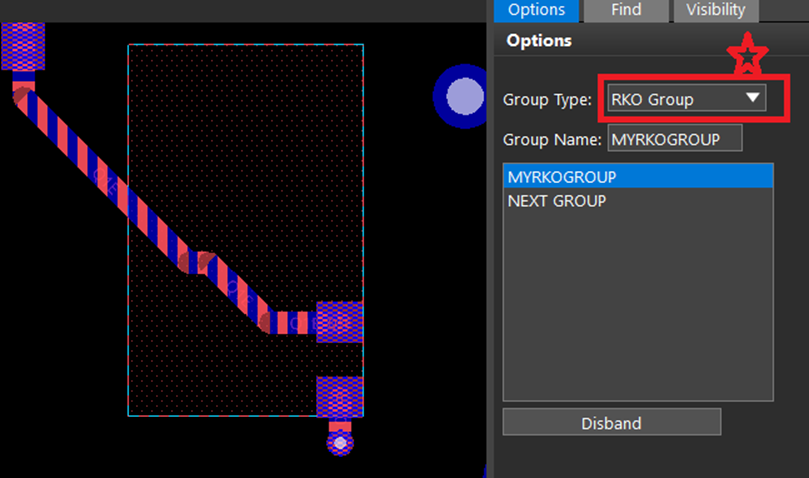Image resolution: width=809 pixels, height=478 pixels.
Task: Switch to the Options tab
Action: point(536,10)
